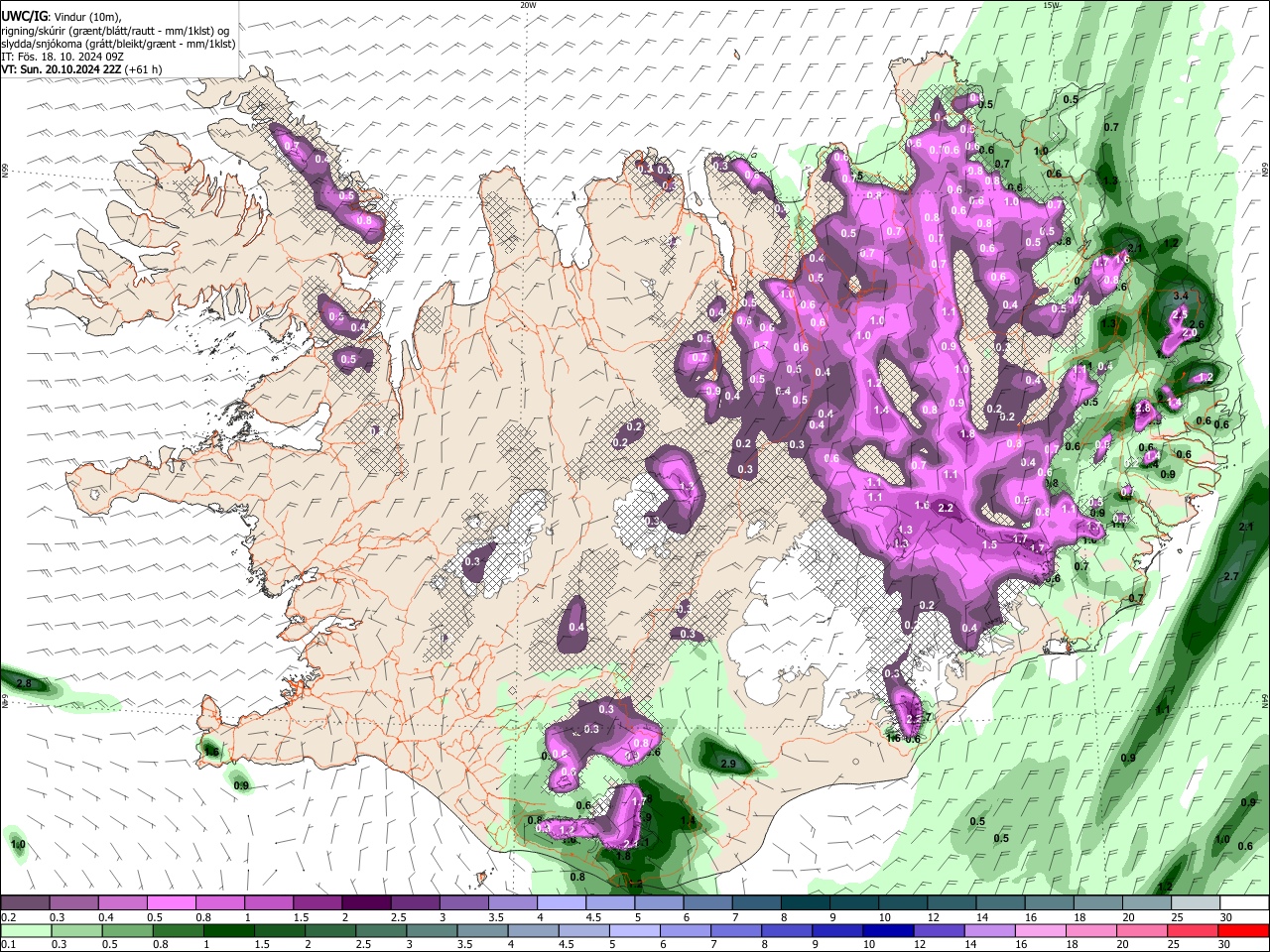The height and width of the screenshot is (952, 1270).
Task: Pick the gray-green 3 rain scale swatch
Action: coord(432,930)
